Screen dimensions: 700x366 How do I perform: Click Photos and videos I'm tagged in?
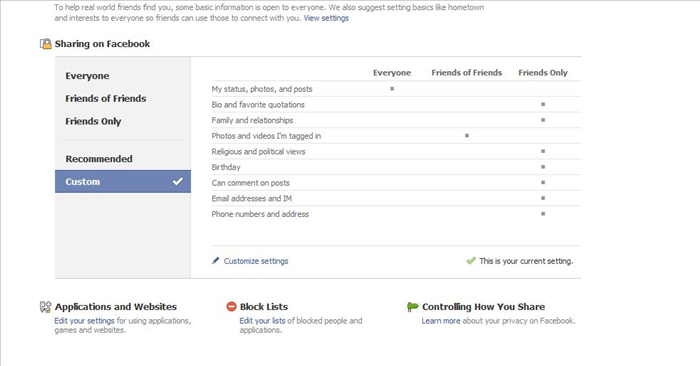(x=266, y=136)
